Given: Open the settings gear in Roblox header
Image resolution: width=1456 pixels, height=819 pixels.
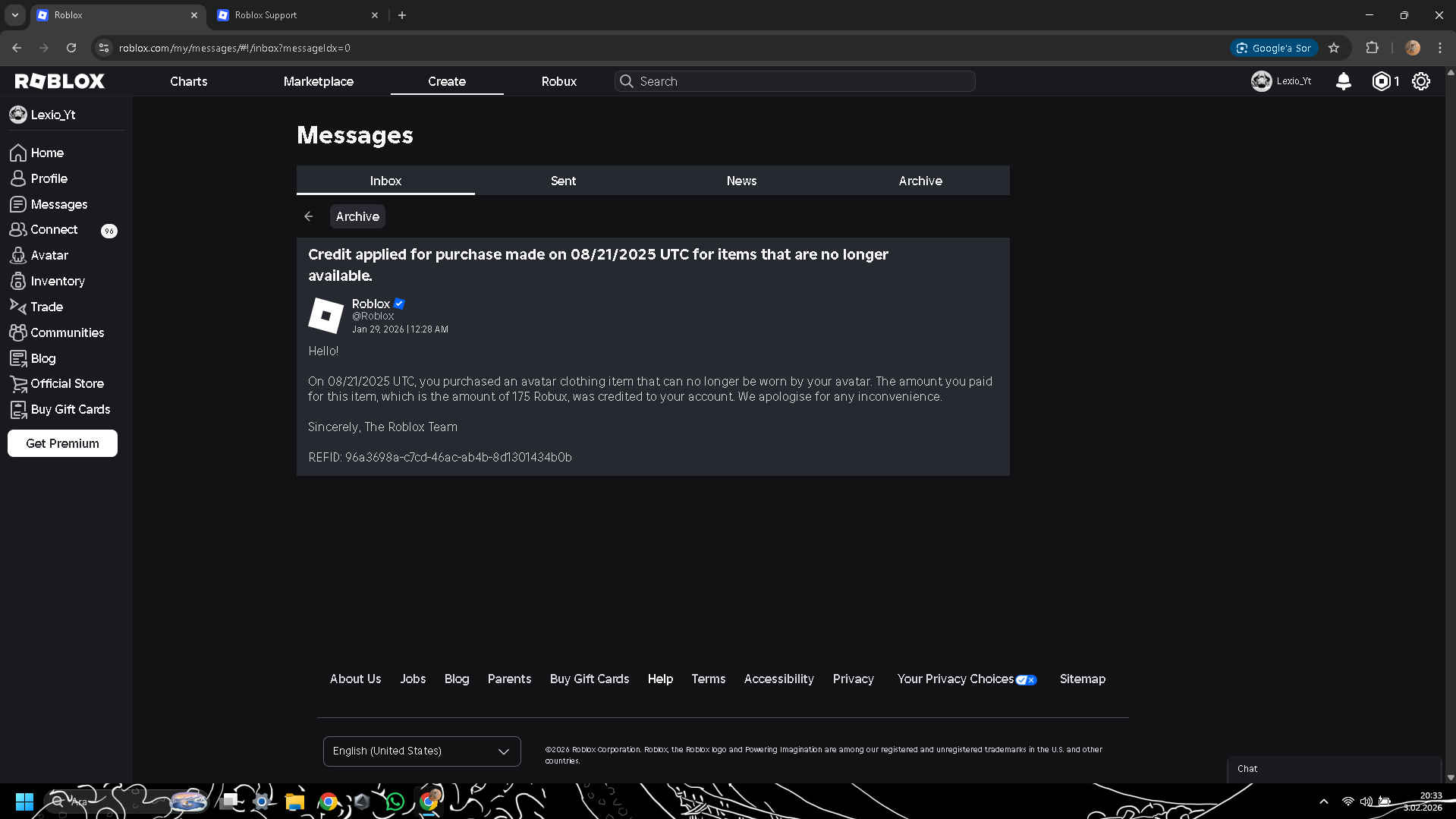Looking at the screenshot, I should pyautogui.click(x=1421, y=81).
